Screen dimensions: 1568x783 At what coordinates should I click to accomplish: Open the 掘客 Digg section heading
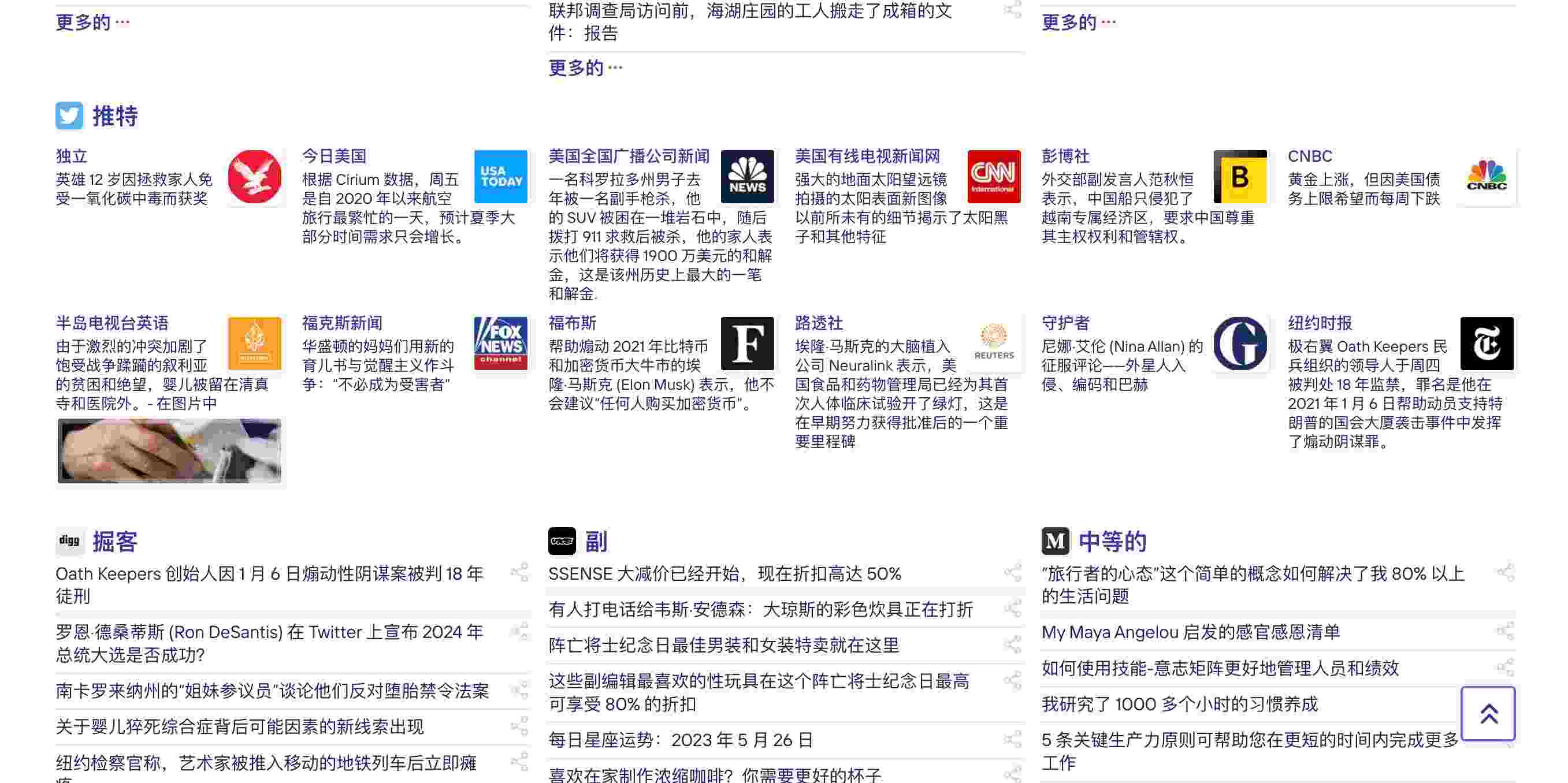point(114,542)
